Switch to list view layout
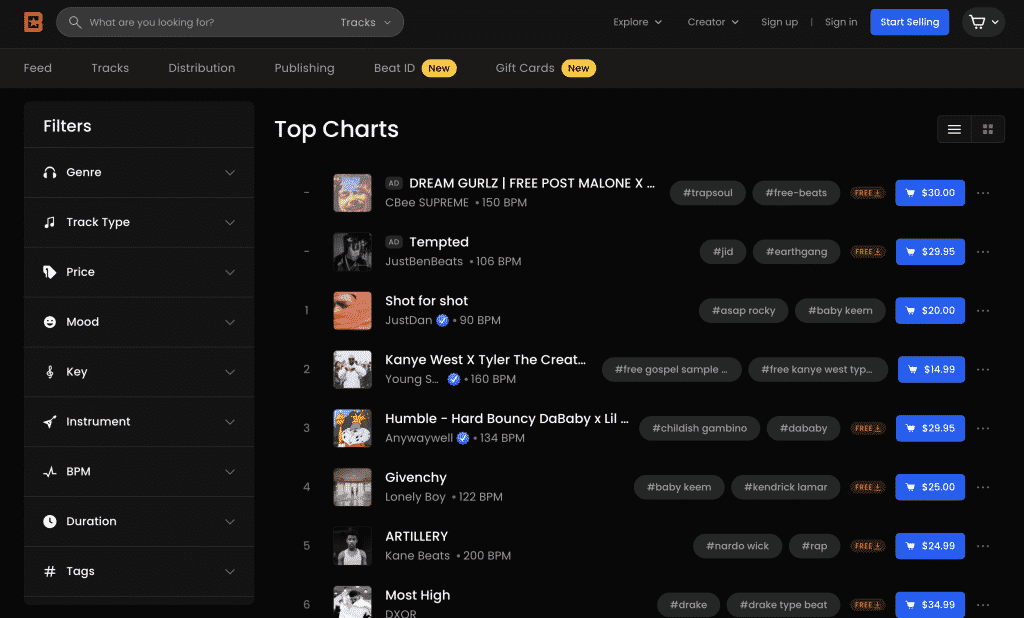The width and height of the screenshot is (1024, 618). pyautogui.click(x=954, y=129)
